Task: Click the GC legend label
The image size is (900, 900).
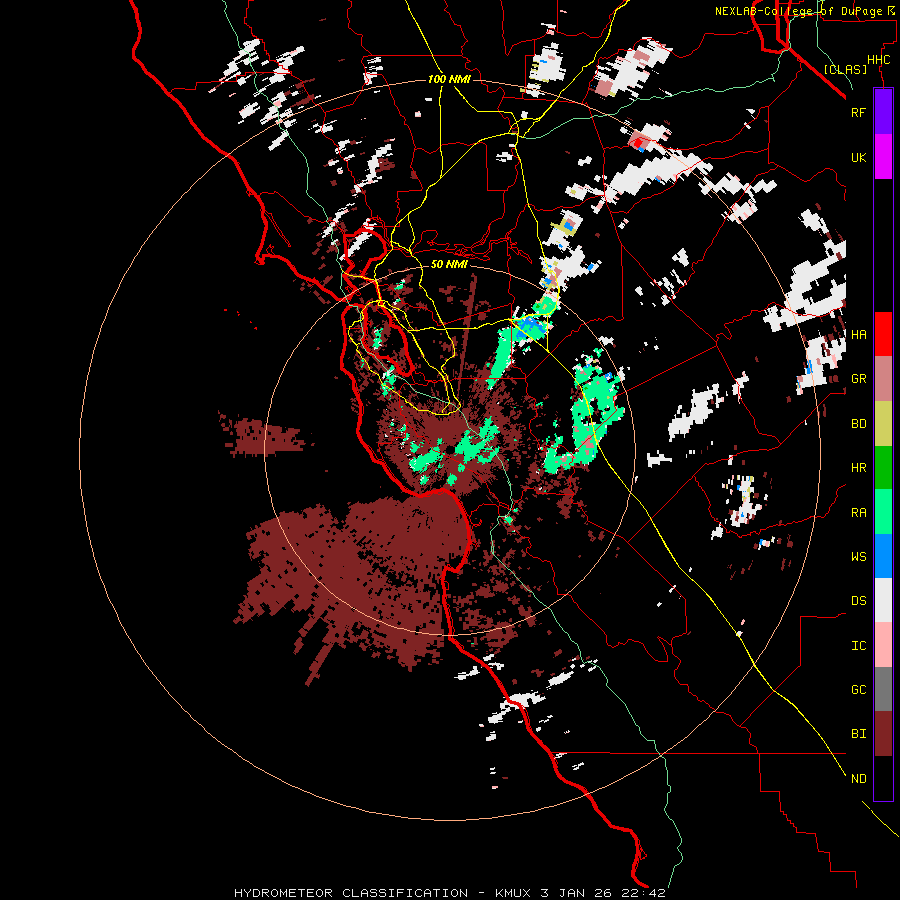Action: point(858,689)
